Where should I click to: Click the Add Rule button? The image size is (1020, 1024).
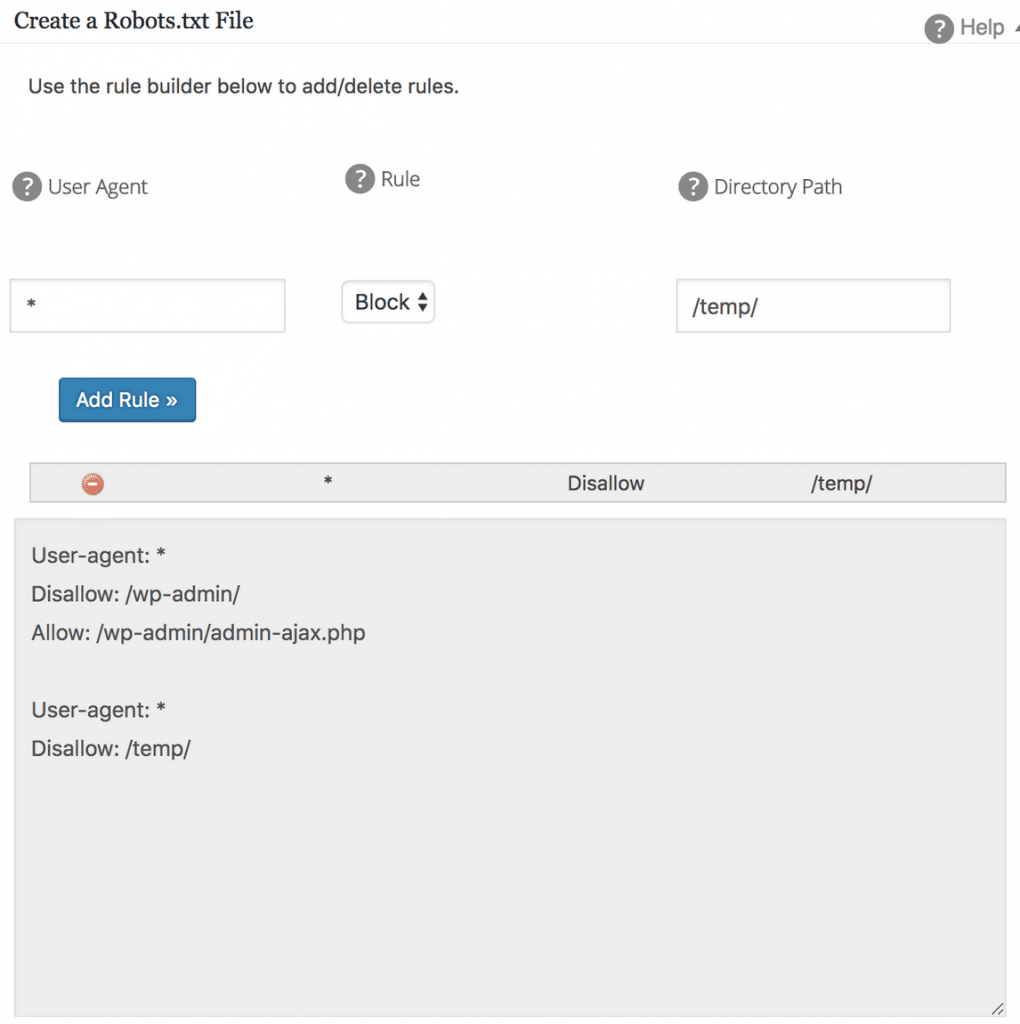point(127,400)
